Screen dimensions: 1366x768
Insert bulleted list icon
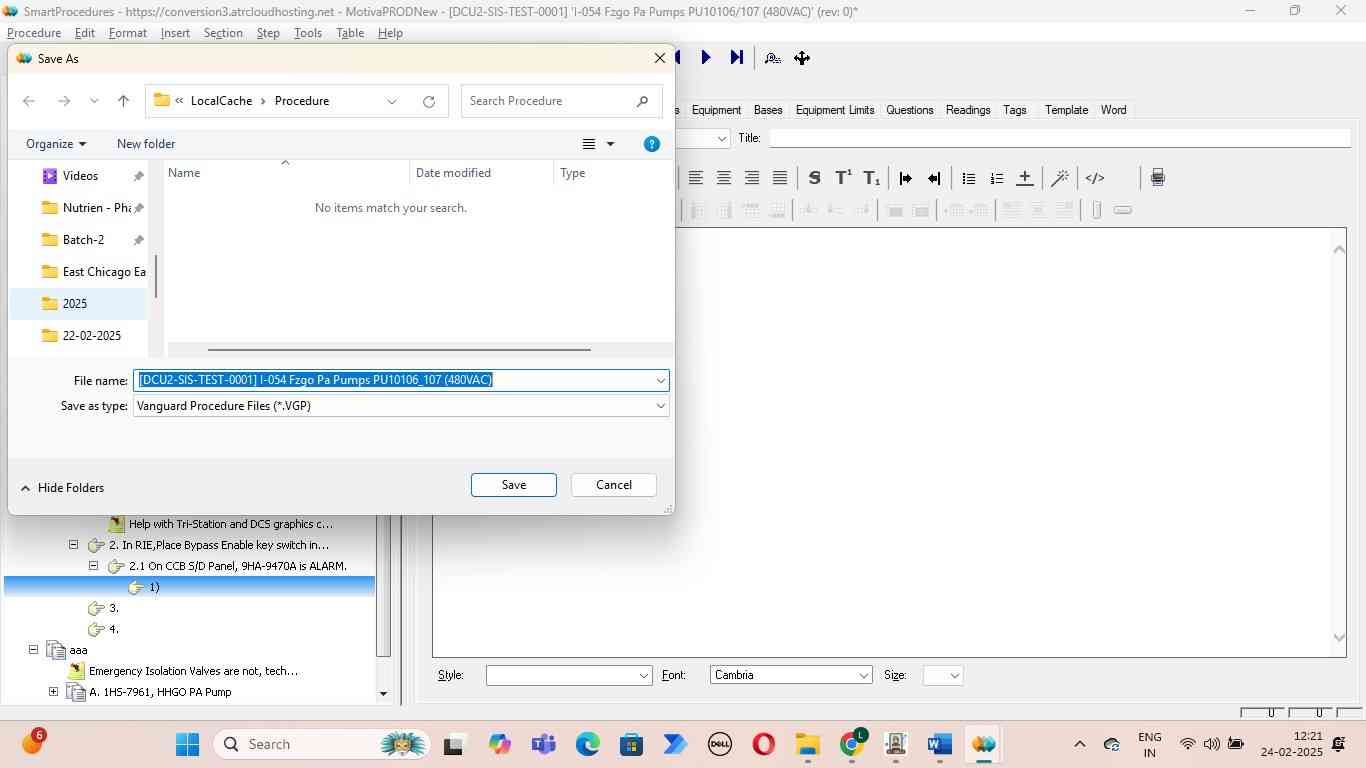[968, 178]
